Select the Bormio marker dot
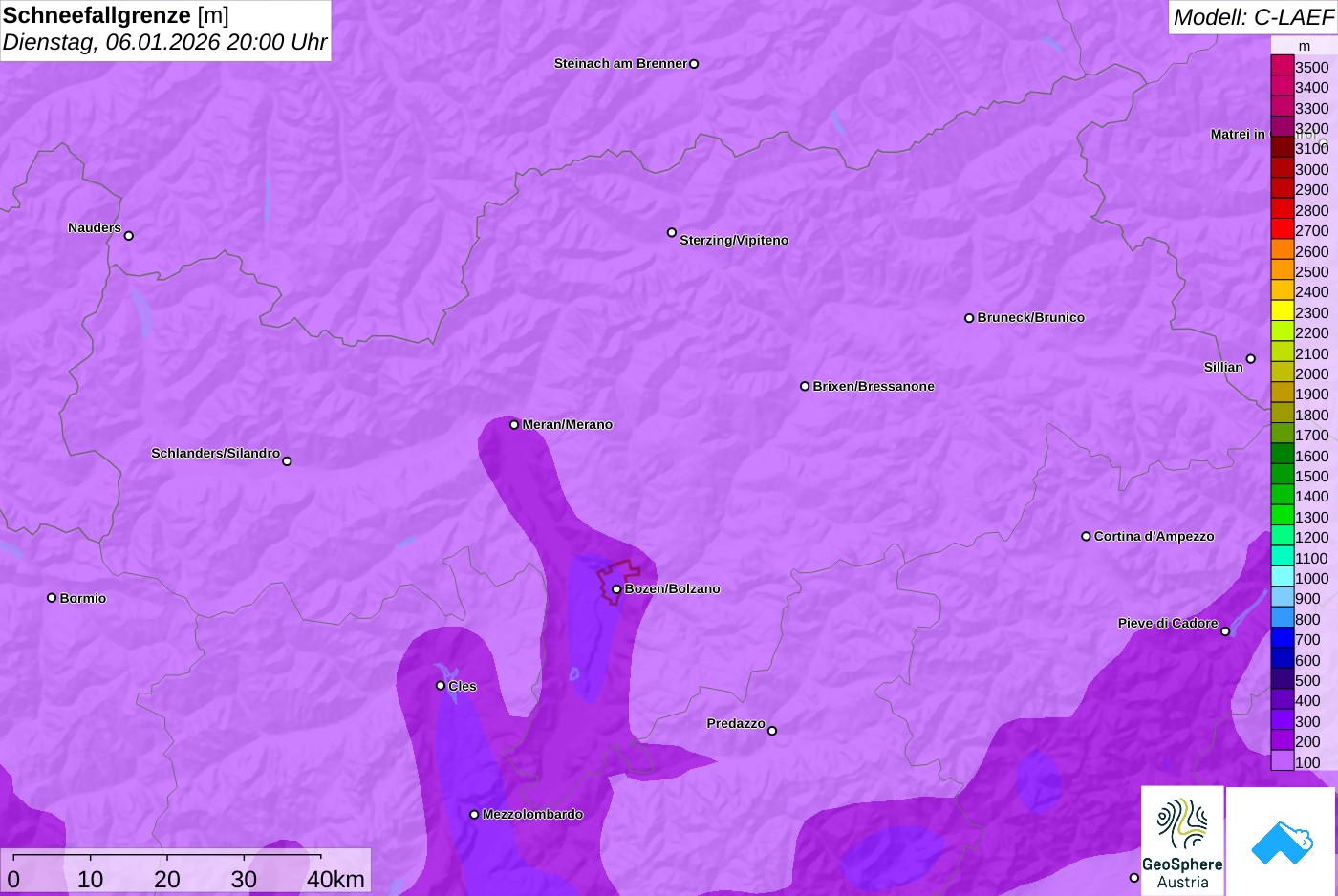 tap(52, 598)
